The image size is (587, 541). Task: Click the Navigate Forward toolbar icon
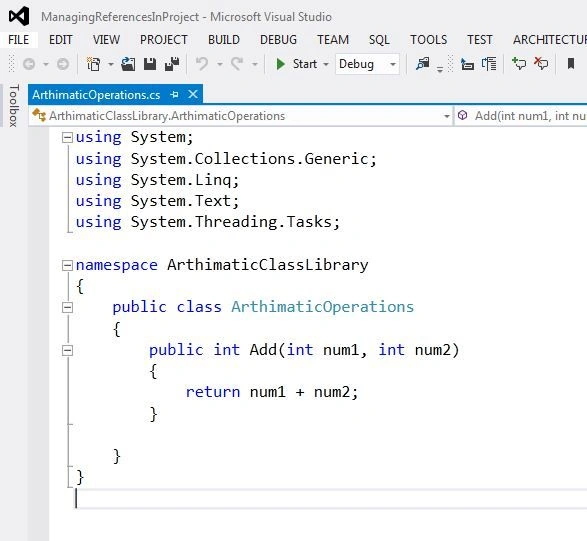click(63, 64)
